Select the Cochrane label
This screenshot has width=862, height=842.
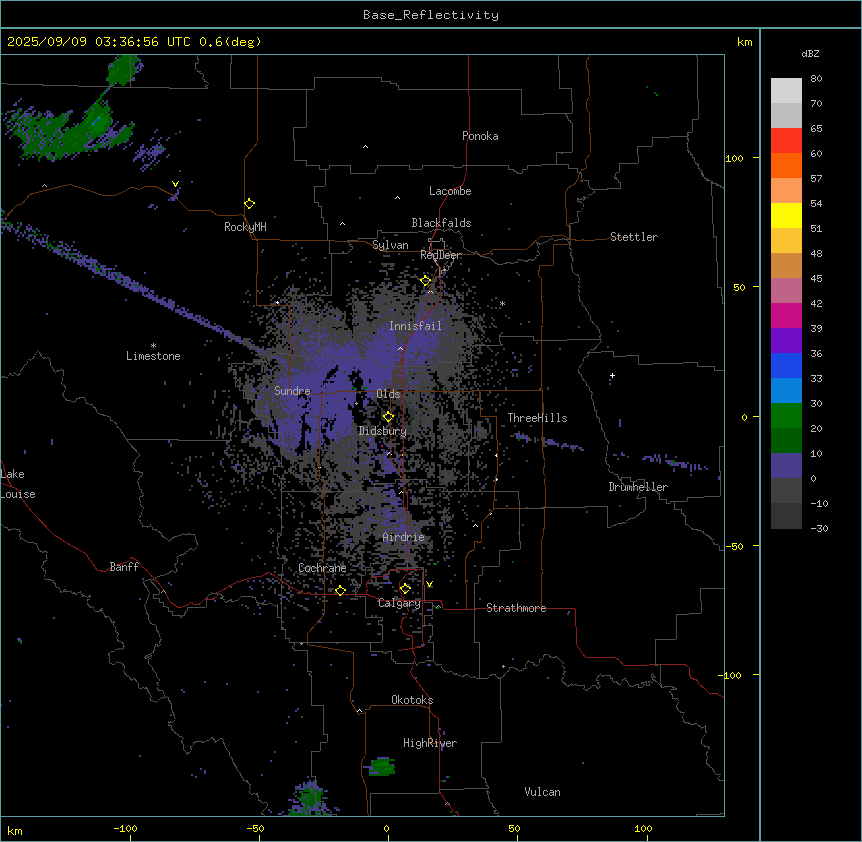[x=322, y=568]
